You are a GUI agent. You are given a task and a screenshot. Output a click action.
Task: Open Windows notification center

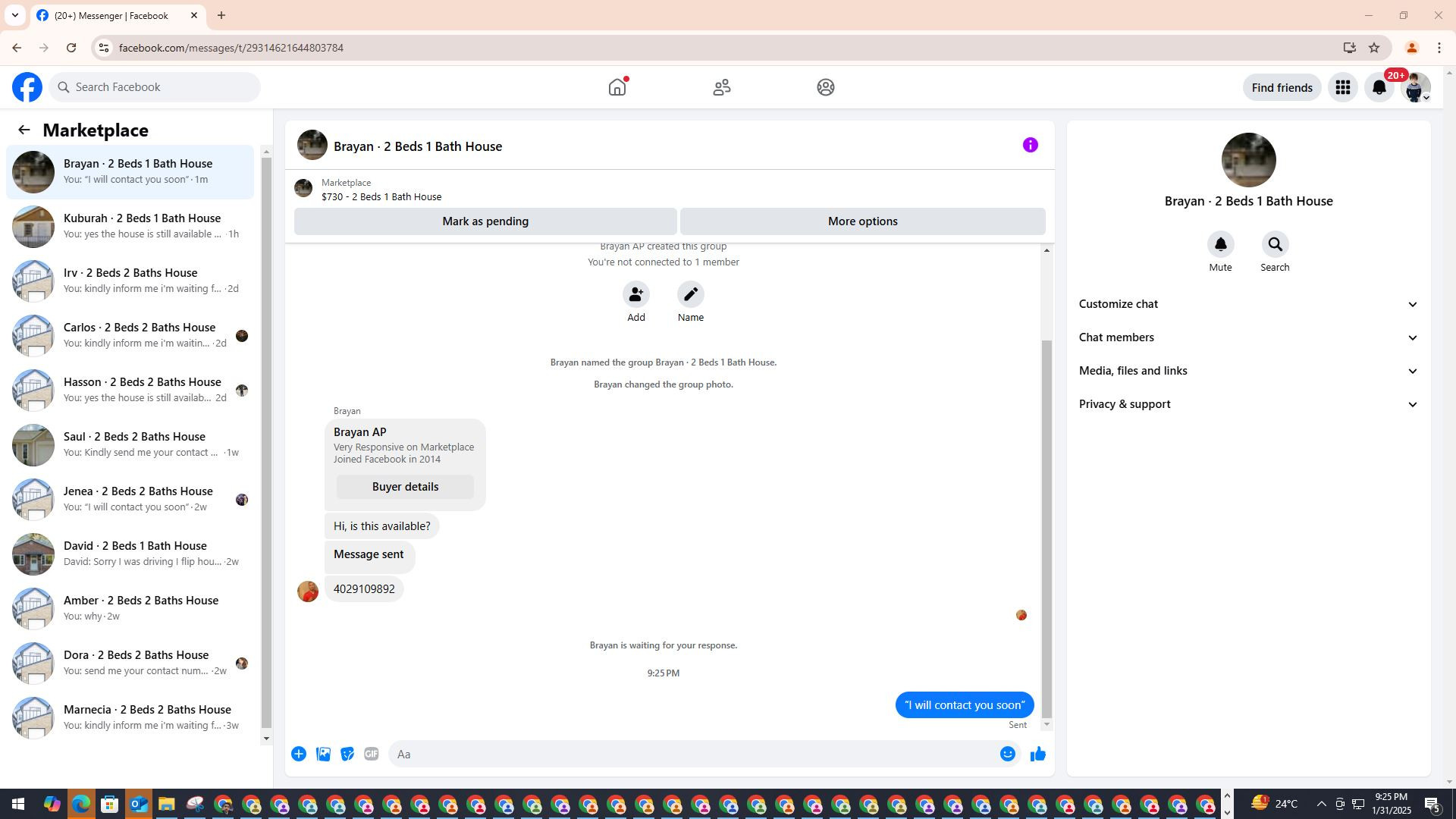(x=1432, y=804)
